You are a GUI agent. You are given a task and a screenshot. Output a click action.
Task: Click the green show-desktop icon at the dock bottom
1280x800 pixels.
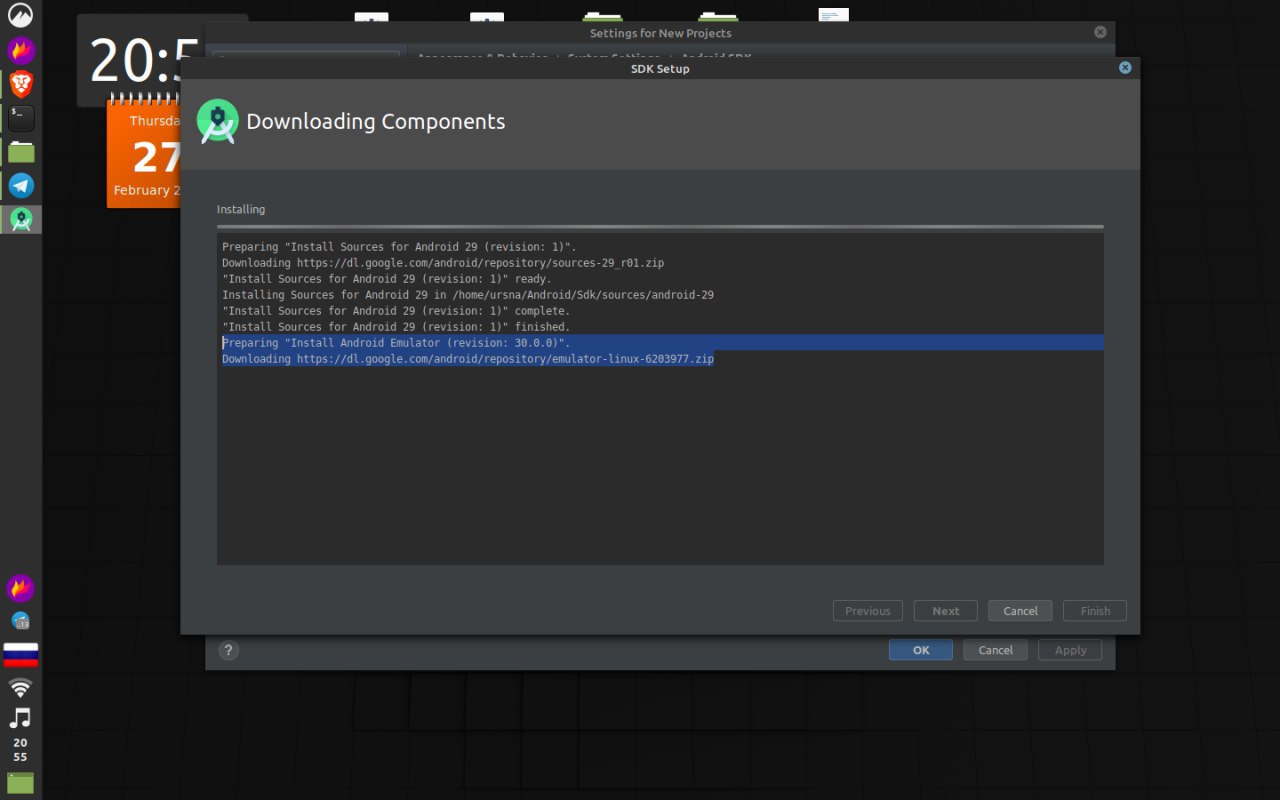(x=20, y=783)
